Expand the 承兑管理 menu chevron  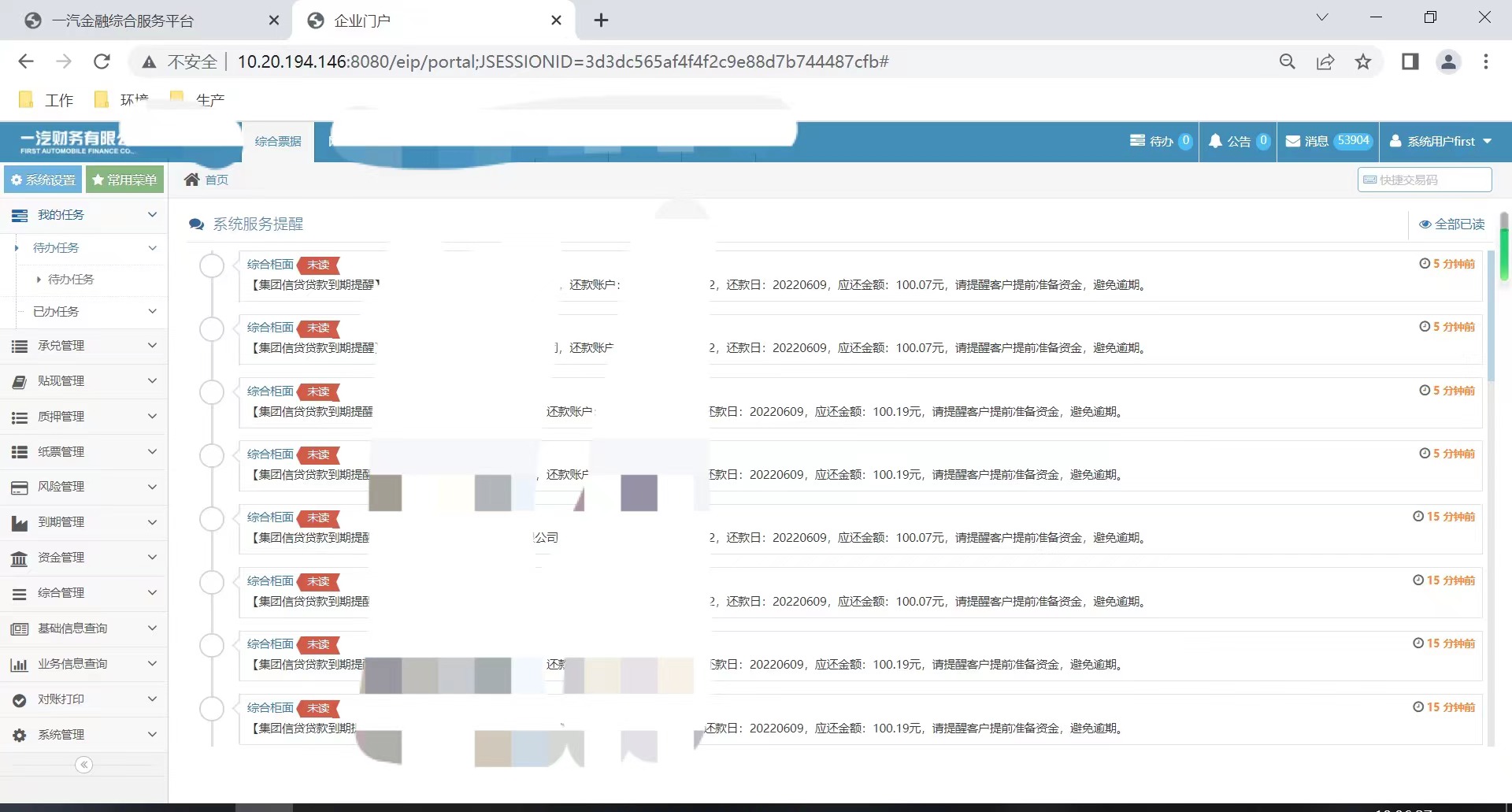152,346
